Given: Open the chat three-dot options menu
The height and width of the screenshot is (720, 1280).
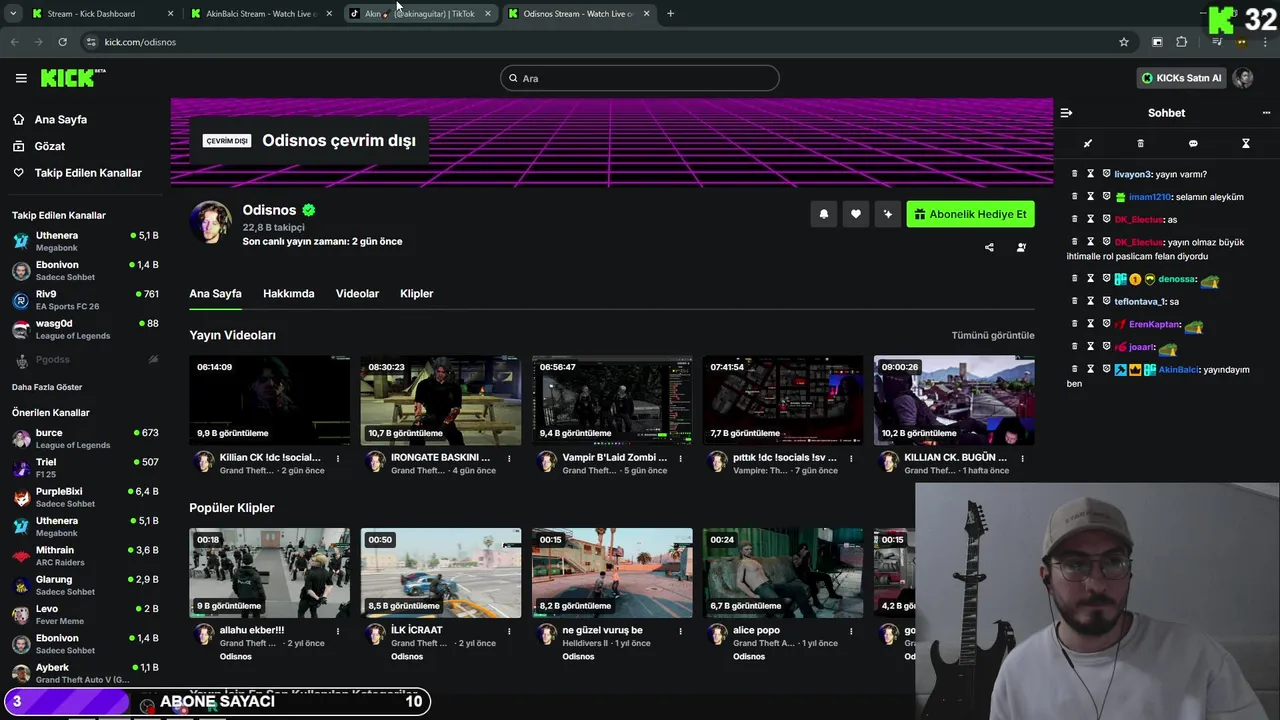Looking at the screenshot, I should [x=1266, y=113].
